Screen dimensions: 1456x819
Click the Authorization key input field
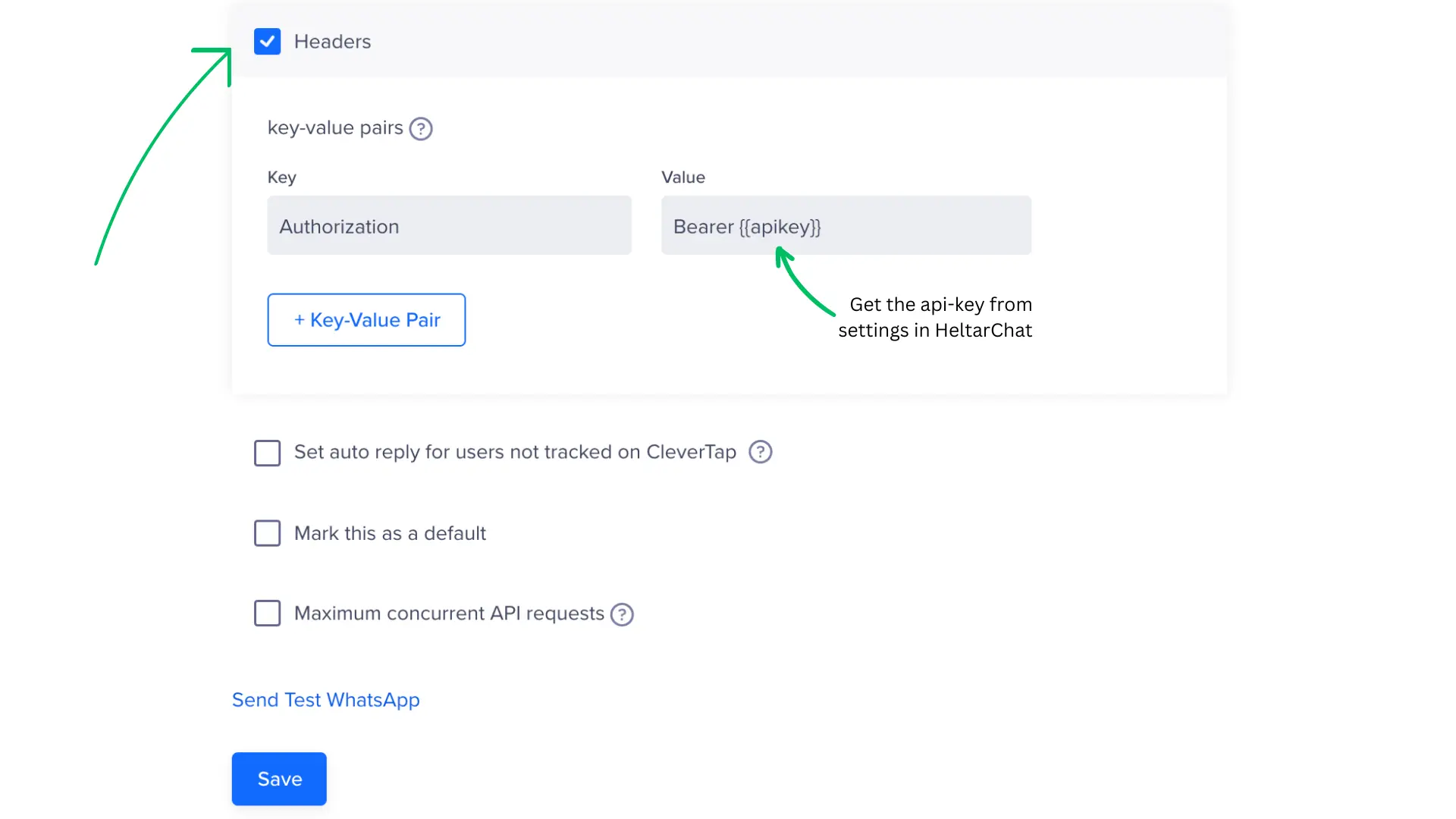click(449, 225)
